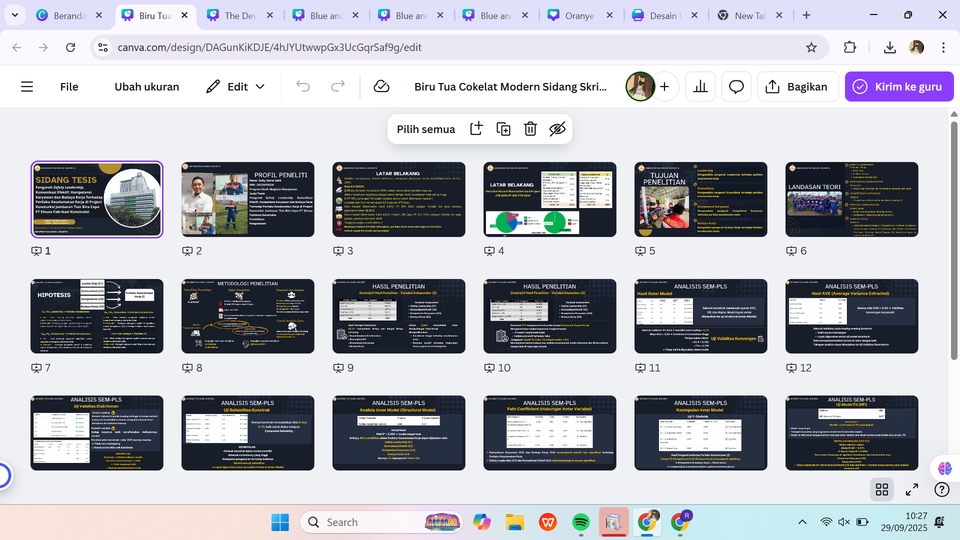This screenshot has width=960, height=540.
Task: Add collaborator with plus button
Action: 664,87
